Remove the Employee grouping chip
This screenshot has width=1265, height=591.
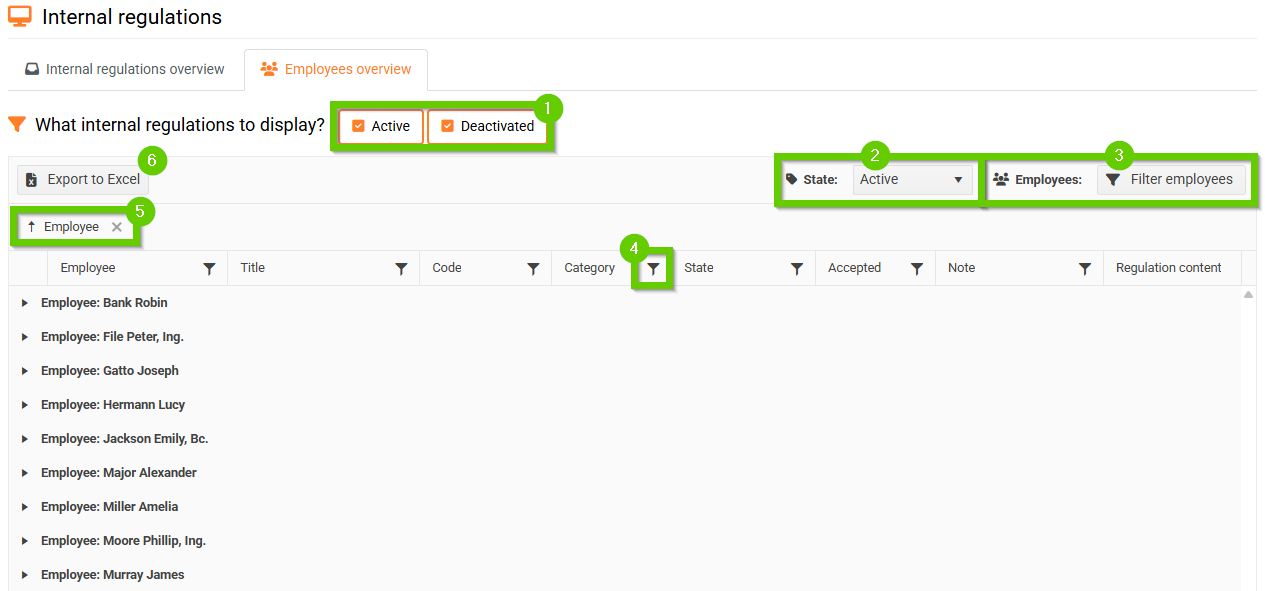(x=117, y=227)
